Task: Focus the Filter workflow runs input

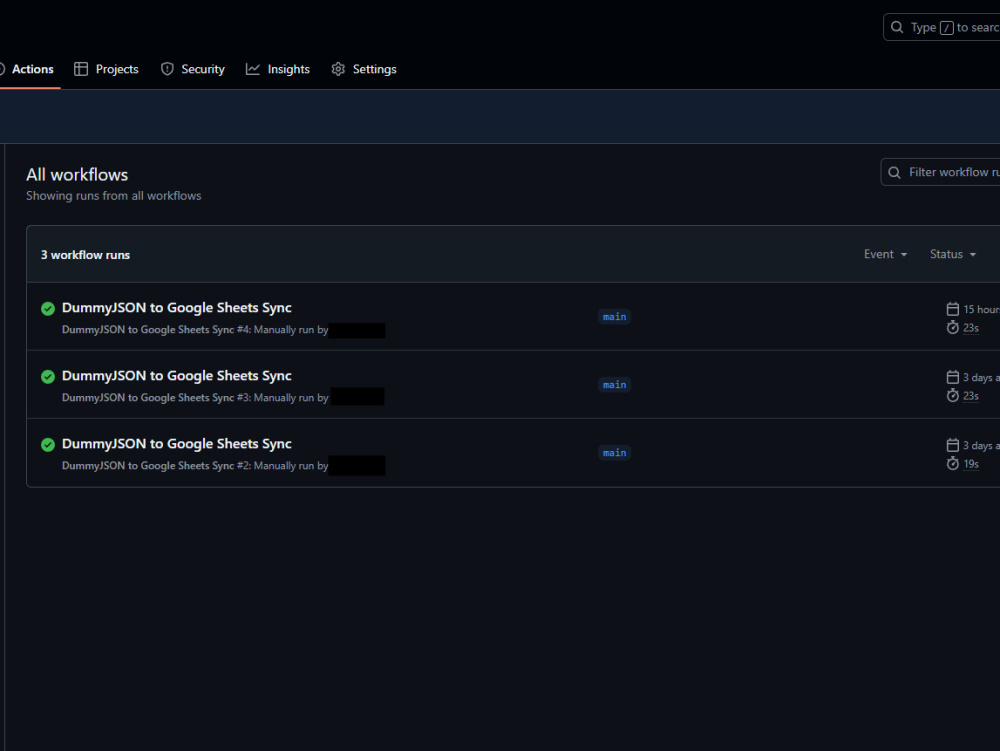Action: pos(940,172)
